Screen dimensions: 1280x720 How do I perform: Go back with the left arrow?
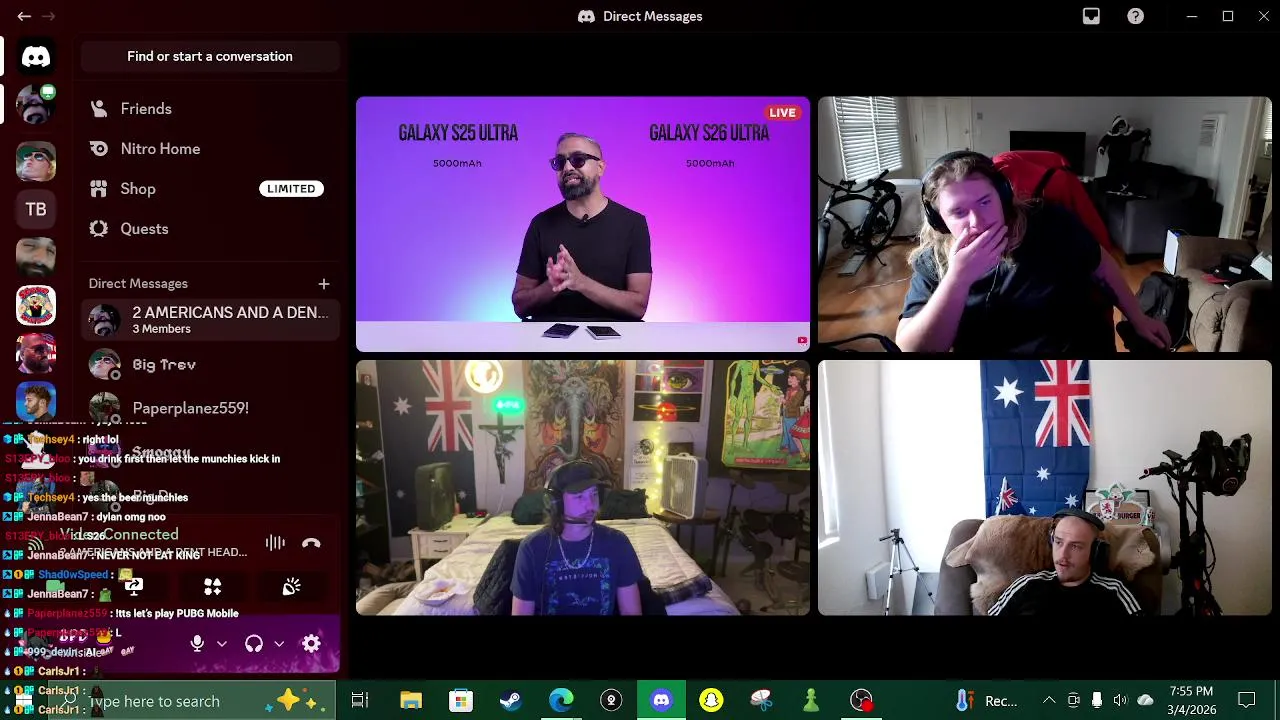24,16
